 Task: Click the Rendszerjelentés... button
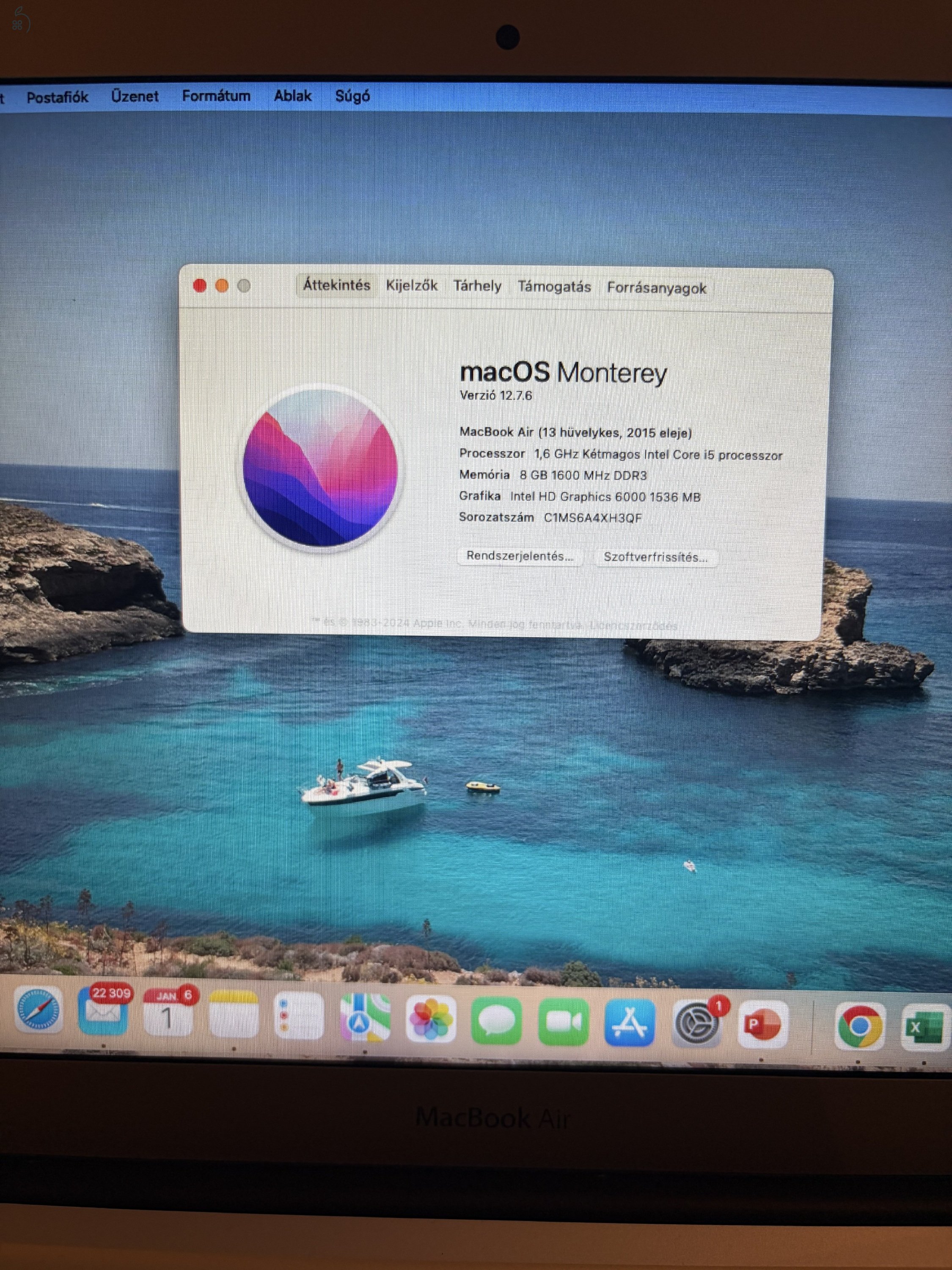tap(519, 556)
